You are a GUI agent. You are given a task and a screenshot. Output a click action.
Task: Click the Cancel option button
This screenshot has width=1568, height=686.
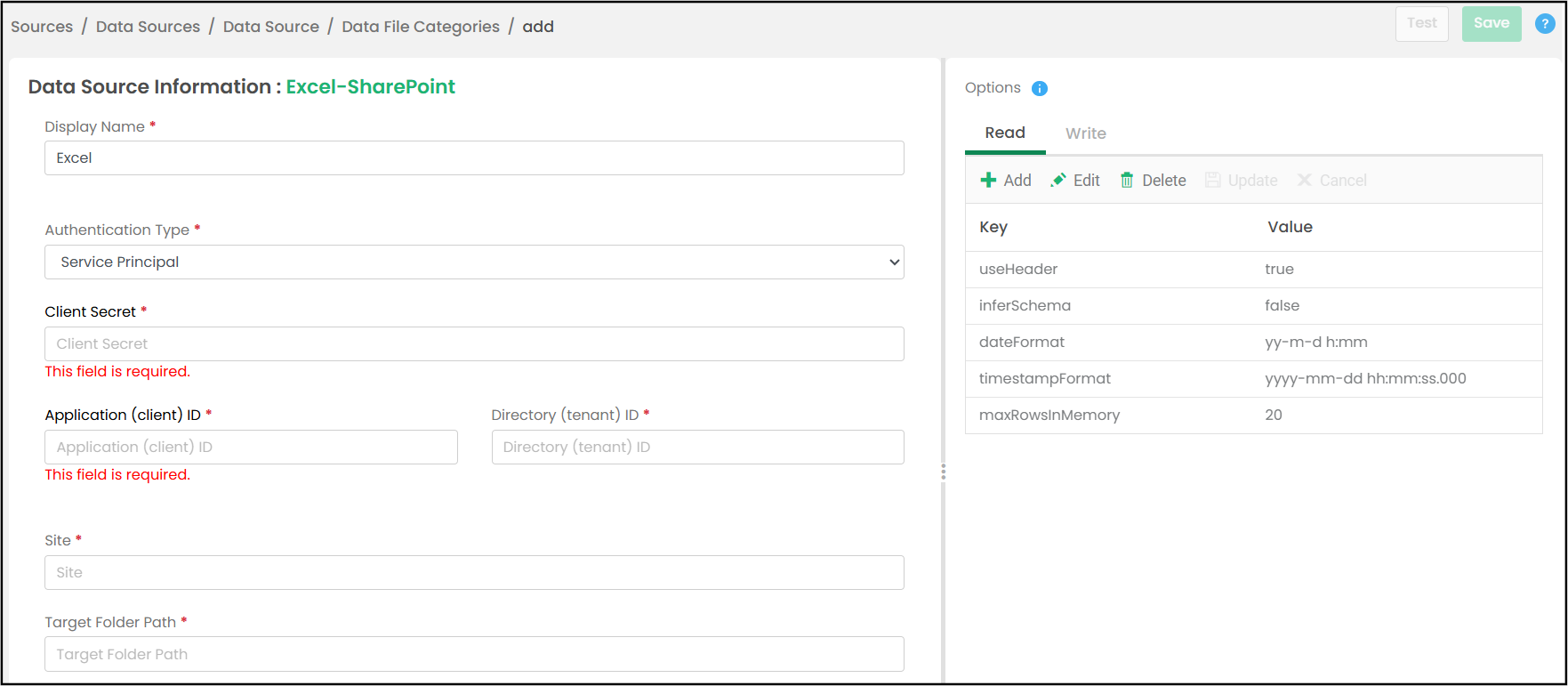1331,181
